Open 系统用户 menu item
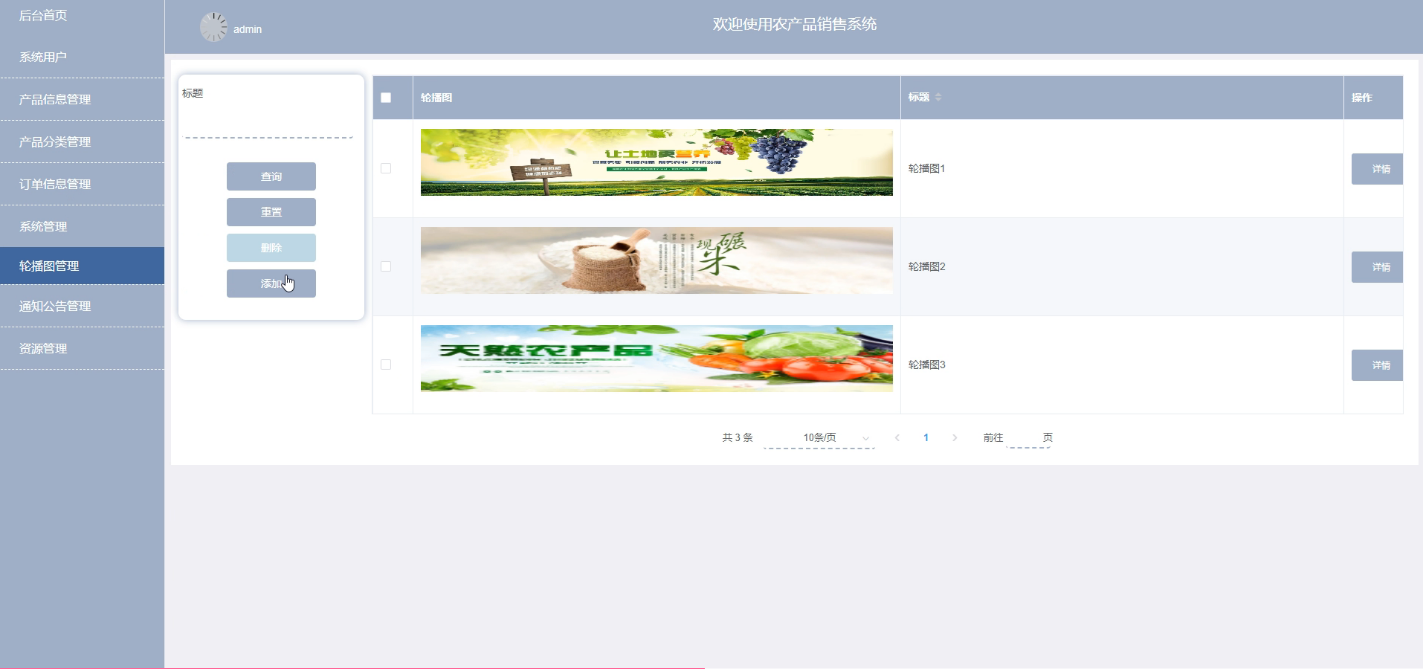Viewport: 1423px width, 669px height. pyautogui.click(x=82, y=57)
